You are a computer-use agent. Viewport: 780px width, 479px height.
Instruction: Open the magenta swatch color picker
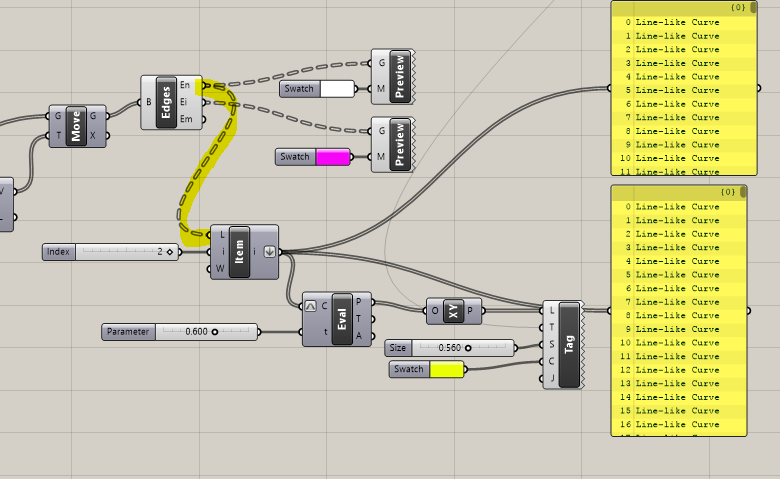click(x=332, y=157)
